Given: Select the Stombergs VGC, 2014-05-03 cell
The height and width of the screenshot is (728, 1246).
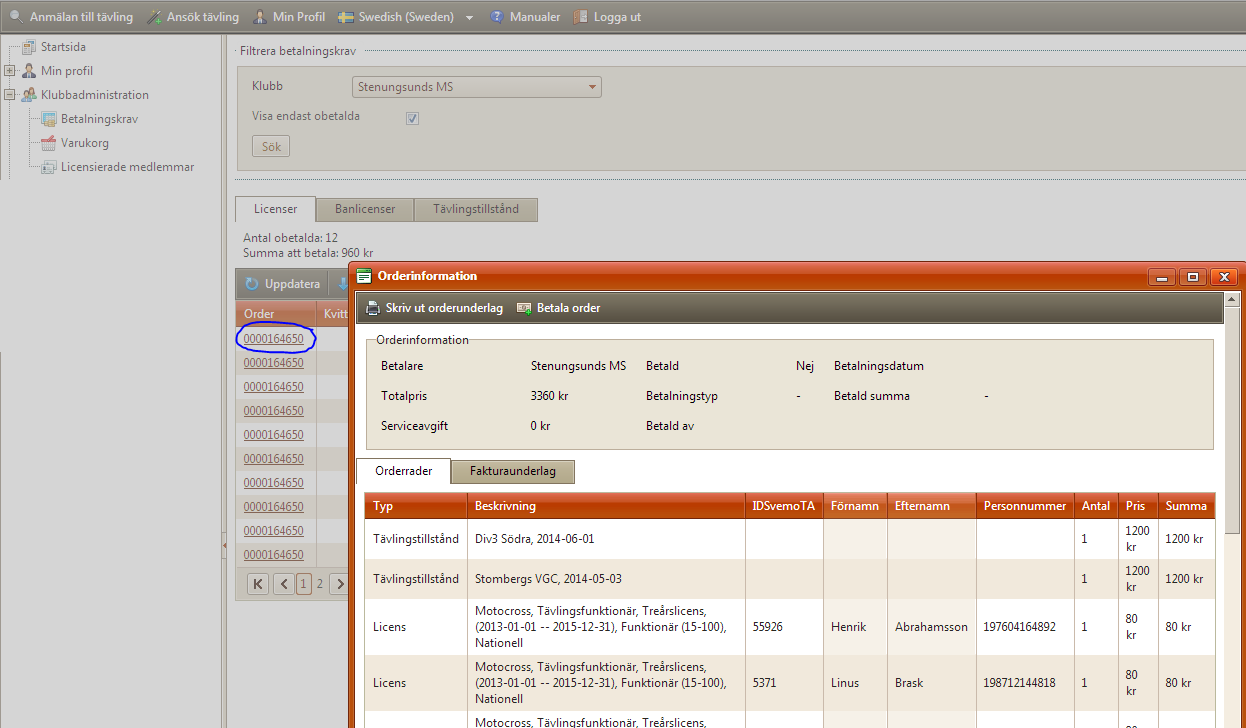Looking at the screenshot, I should (606, 579).
